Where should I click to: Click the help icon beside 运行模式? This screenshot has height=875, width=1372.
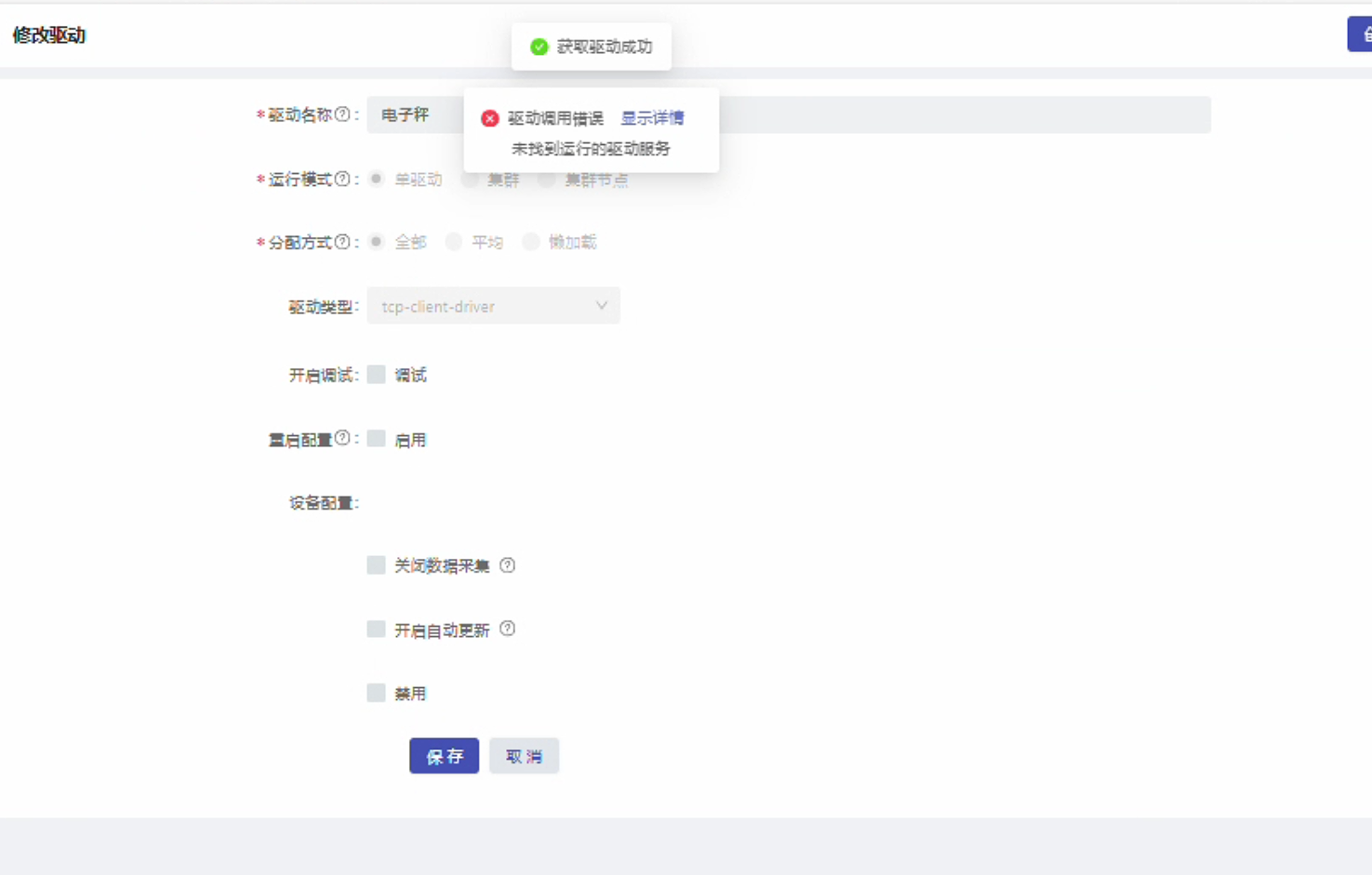click(342, 179)
